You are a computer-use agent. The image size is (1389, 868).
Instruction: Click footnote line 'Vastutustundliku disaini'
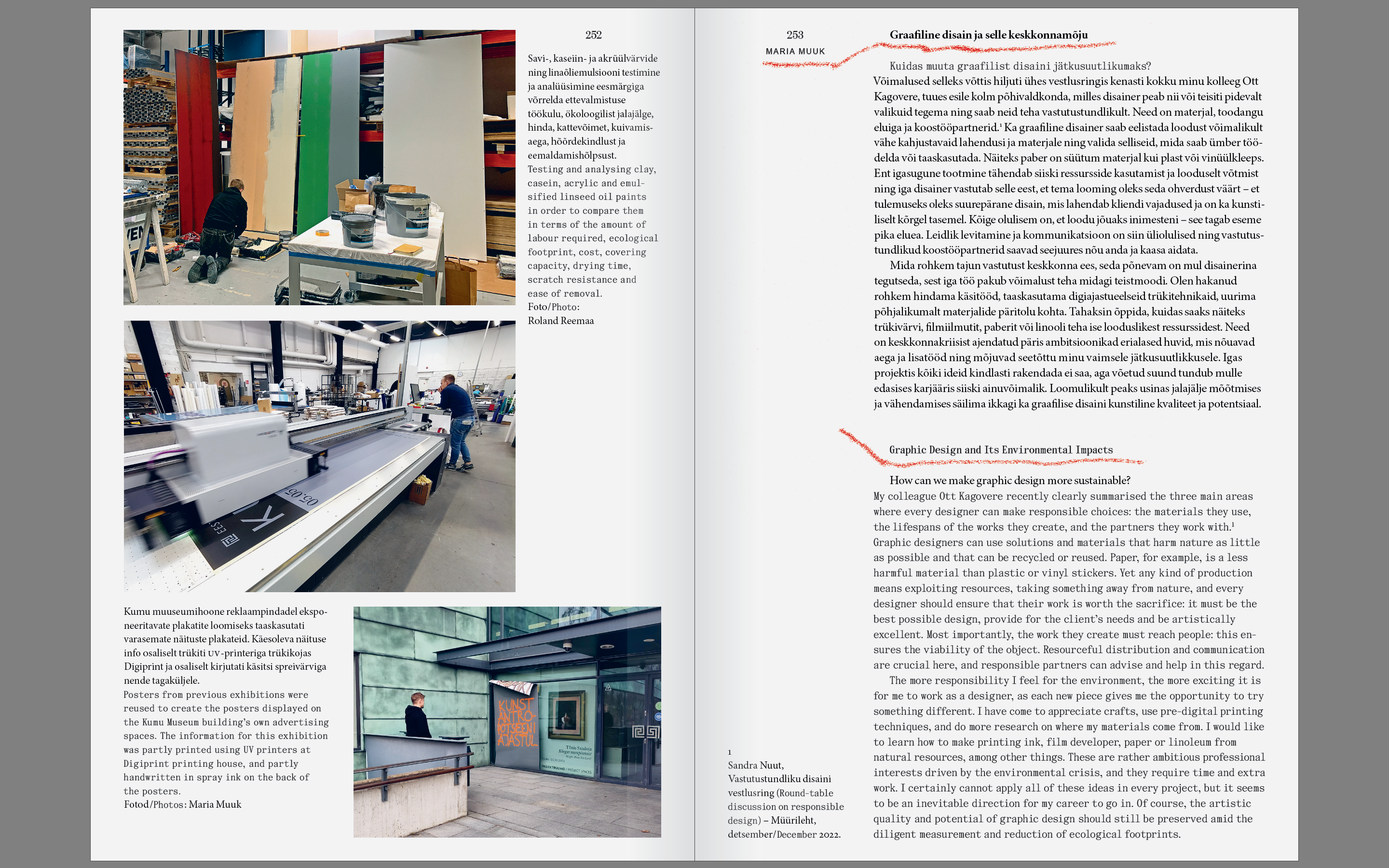click(779, 779)
